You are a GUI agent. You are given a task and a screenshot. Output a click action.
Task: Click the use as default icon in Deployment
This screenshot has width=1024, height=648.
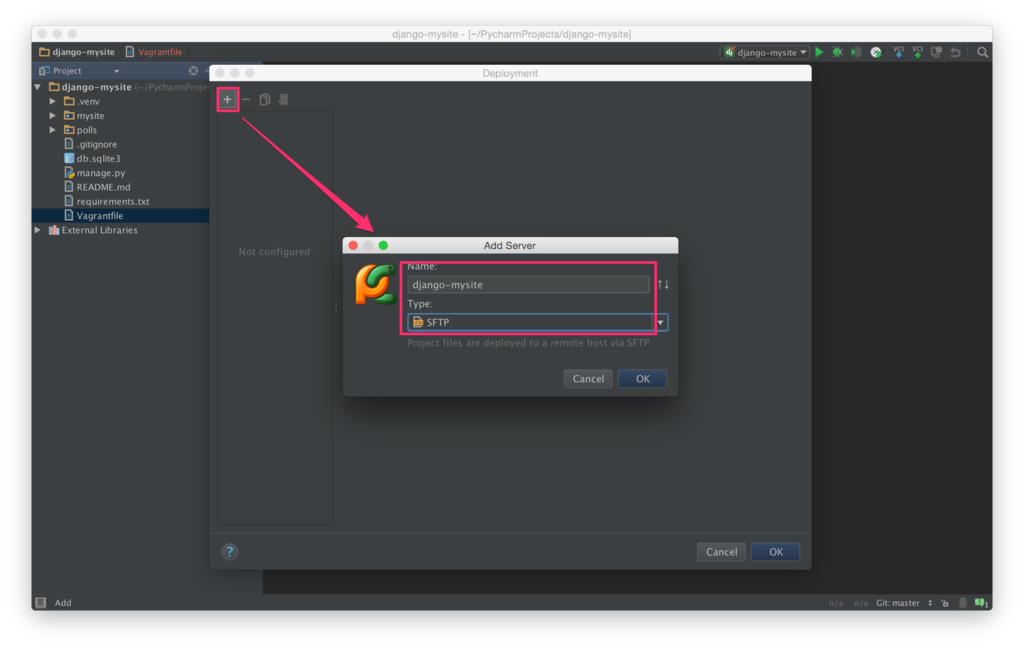pyautogui.click(x=283, y=99)
